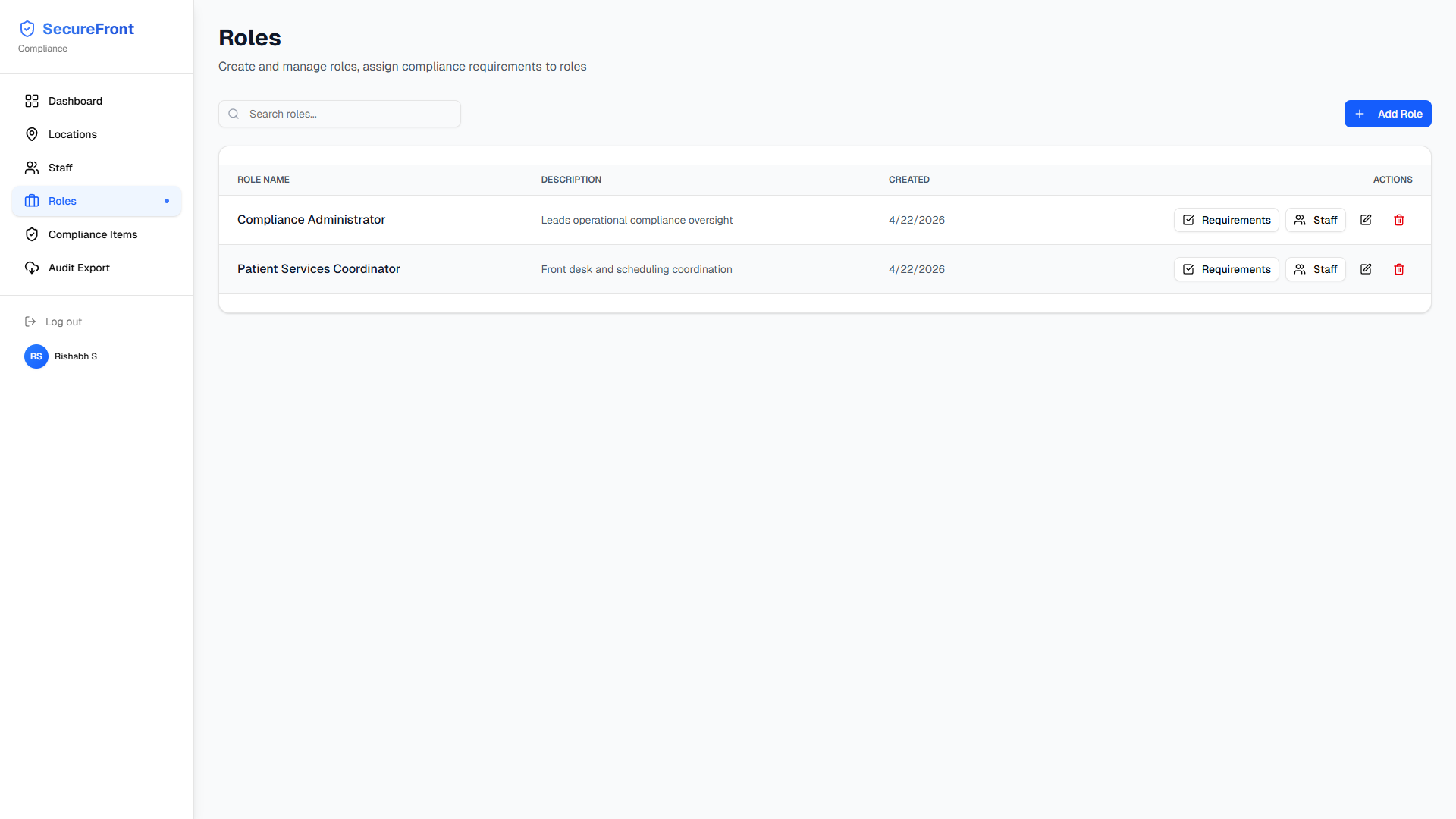Click the Locations map pin icon
The image size is (1456, 819).
(31, 134)
